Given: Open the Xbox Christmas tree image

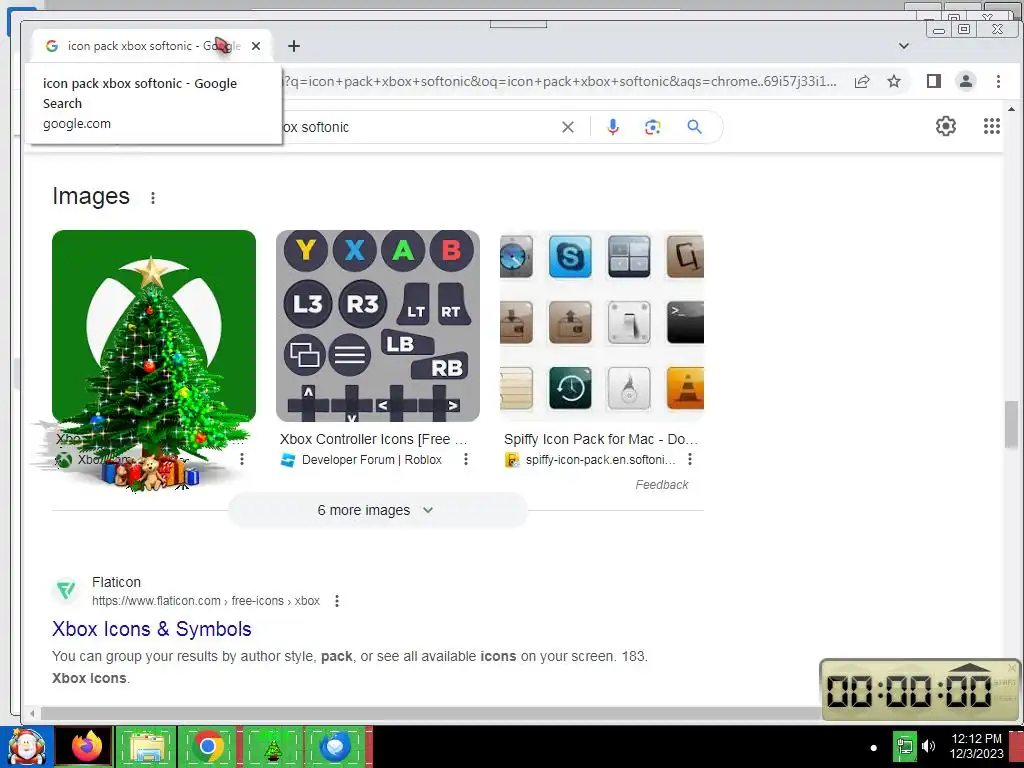Looking at the screenshot, I should [x=154, y=326].
